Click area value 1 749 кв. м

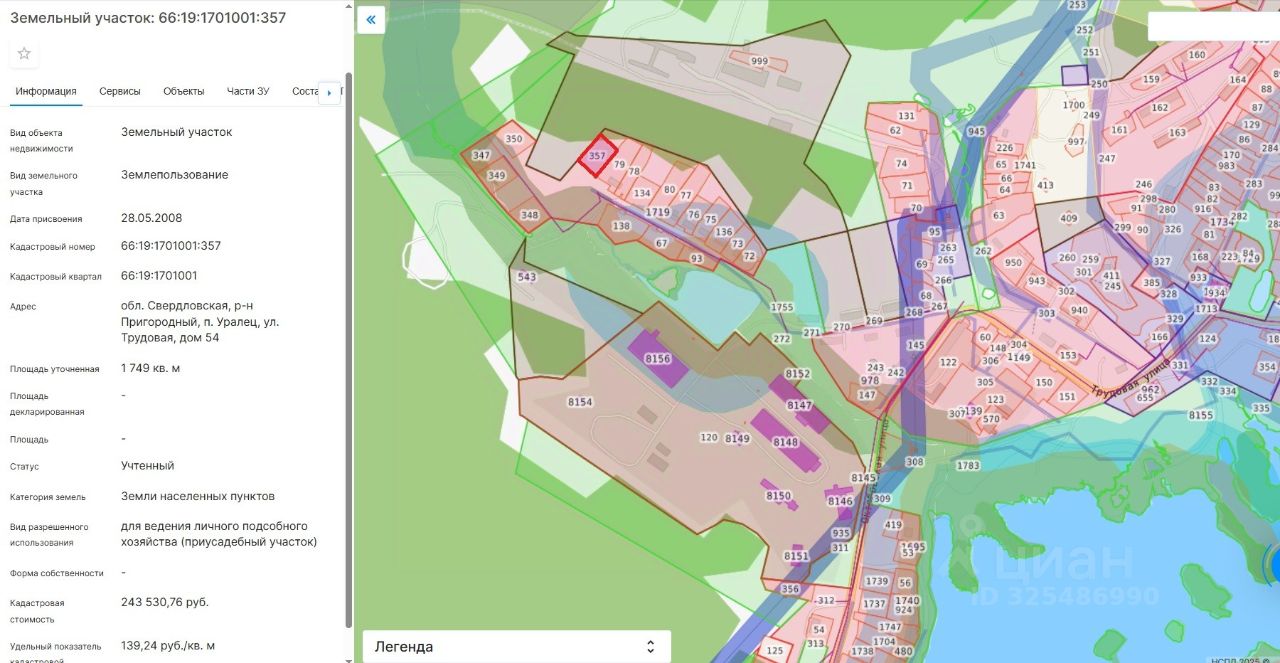click(x=150, y=368)
